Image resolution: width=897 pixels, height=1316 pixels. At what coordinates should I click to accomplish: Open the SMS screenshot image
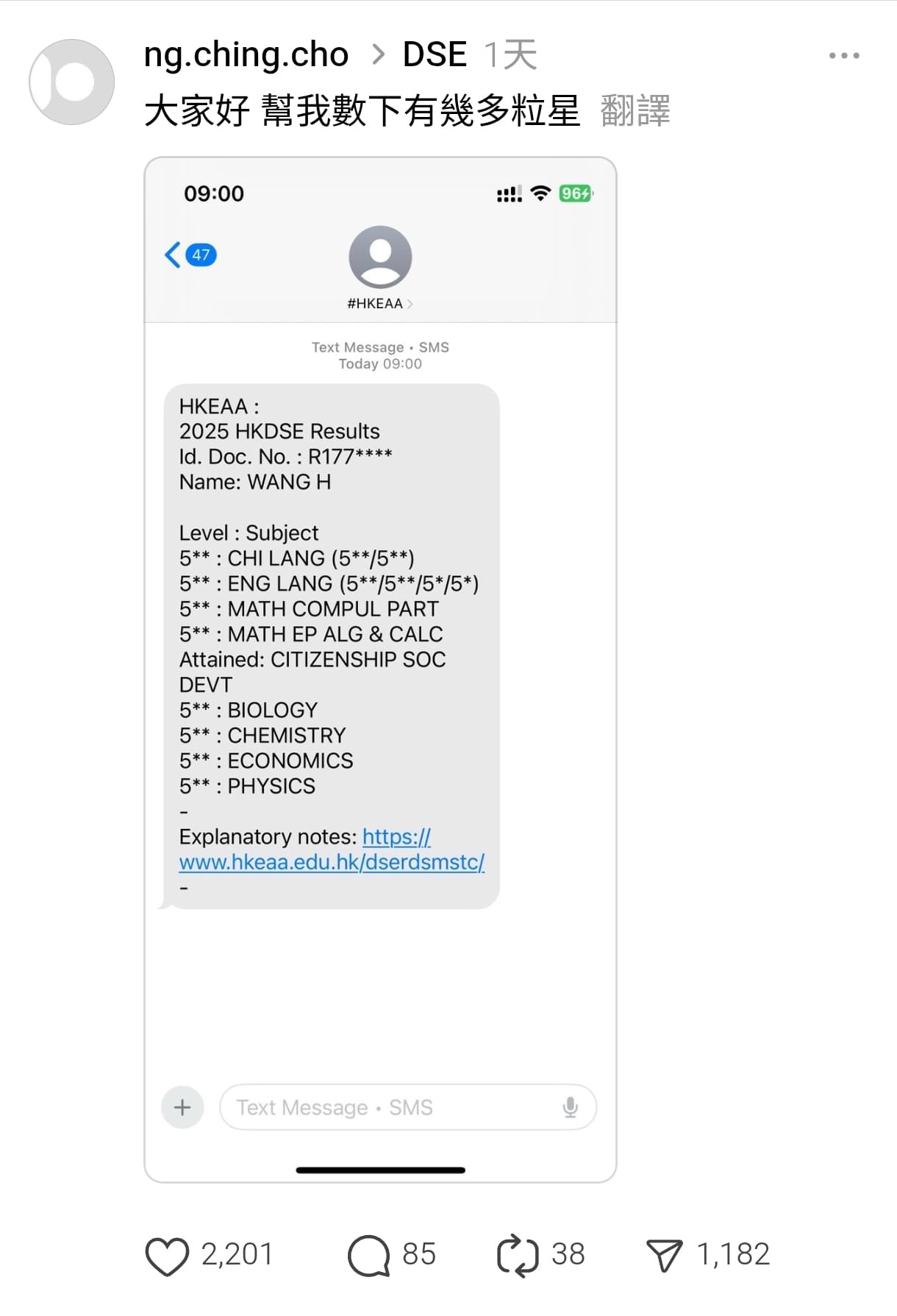380,669
